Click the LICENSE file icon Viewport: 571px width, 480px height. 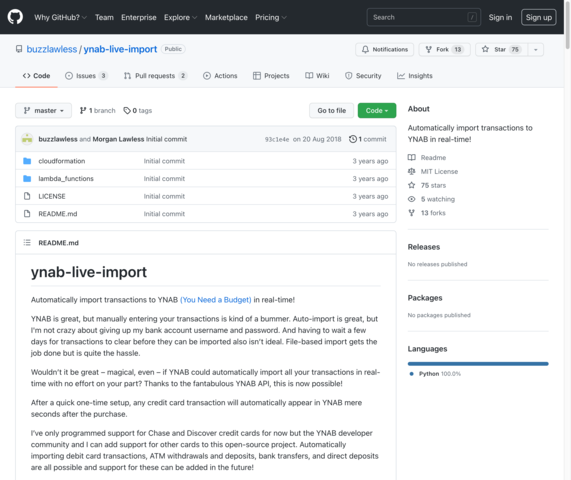pos(27,196)
